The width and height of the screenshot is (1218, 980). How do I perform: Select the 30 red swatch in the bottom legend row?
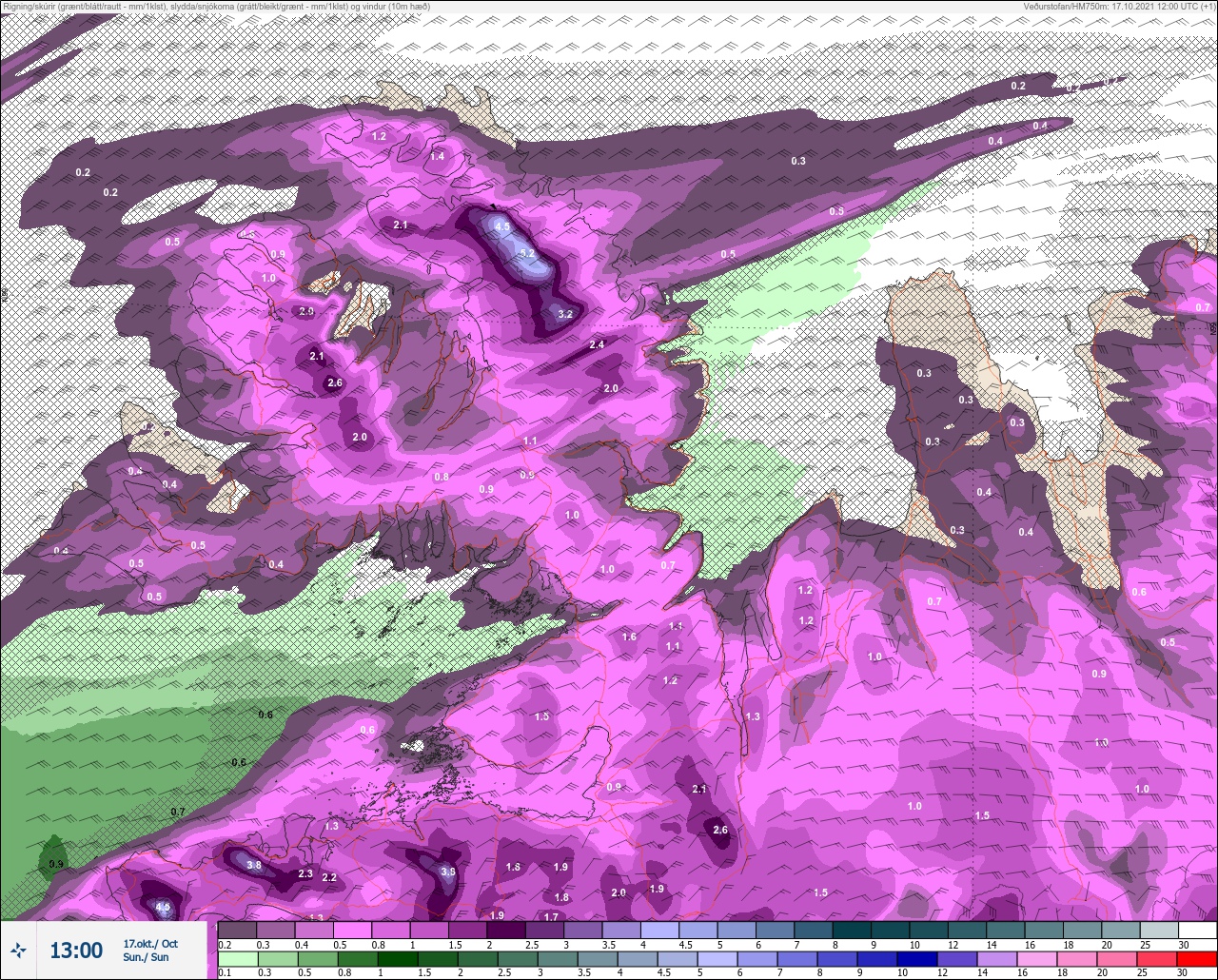1197,958
